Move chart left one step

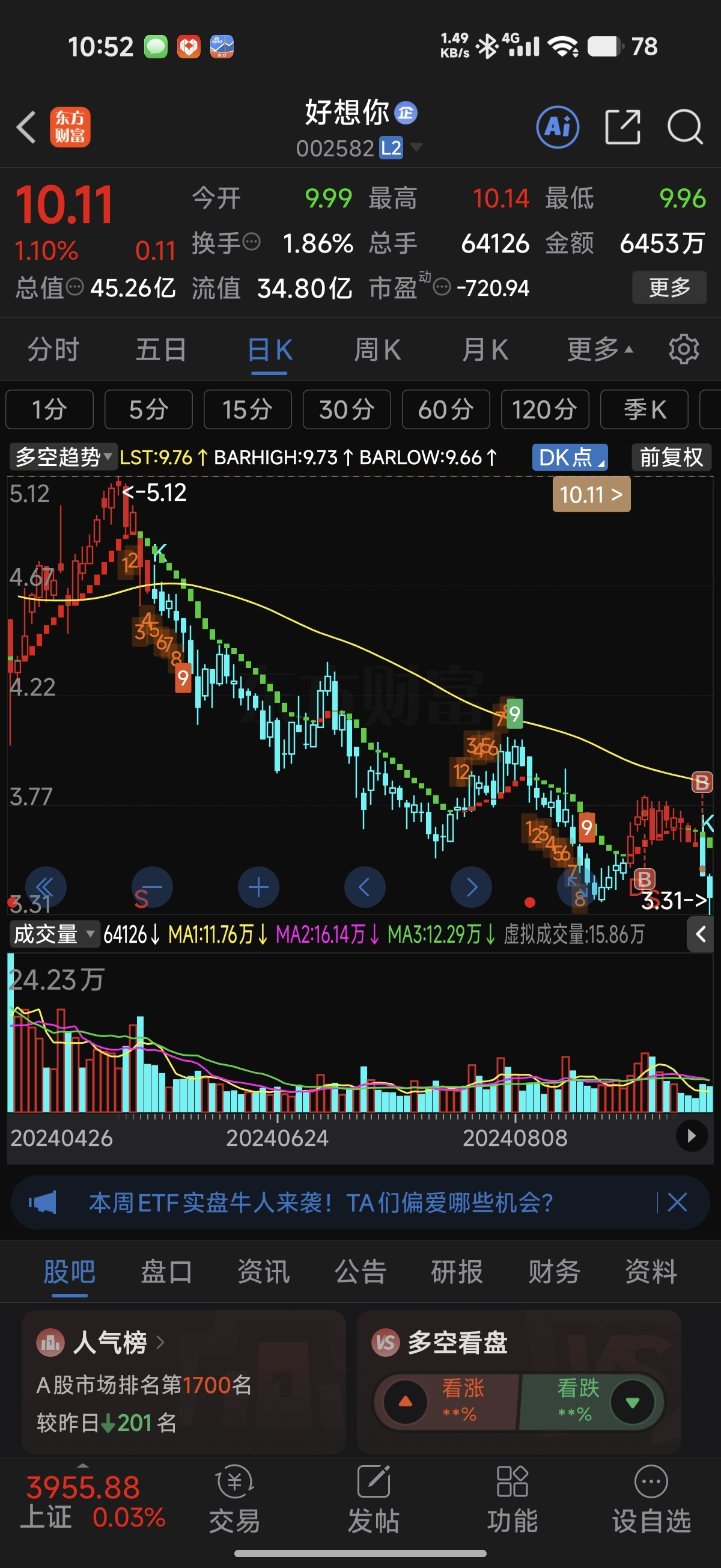pos(365,887)
